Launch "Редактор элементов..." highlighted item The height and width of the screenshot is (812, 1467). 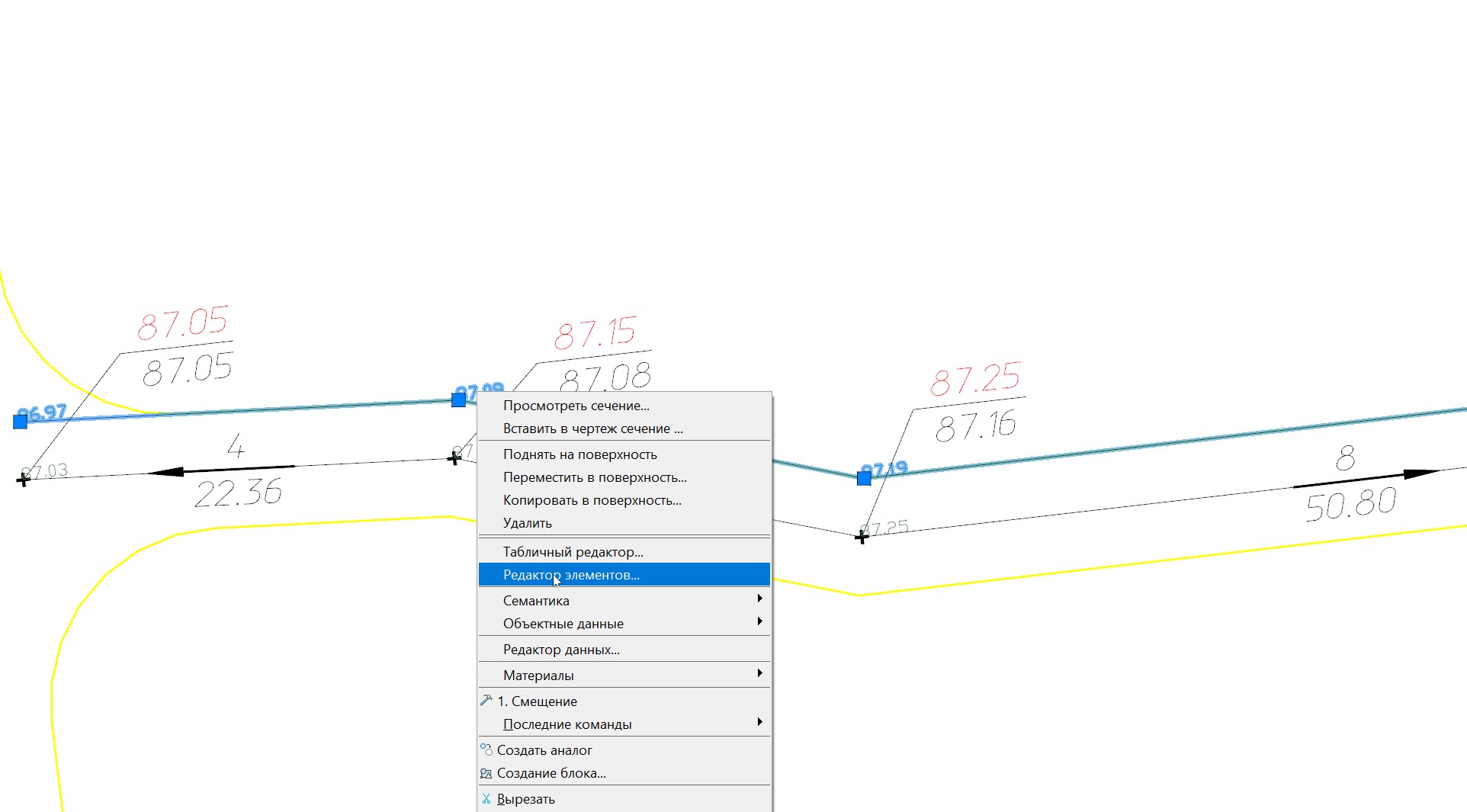pyautogui.click(x=571, y=575)
